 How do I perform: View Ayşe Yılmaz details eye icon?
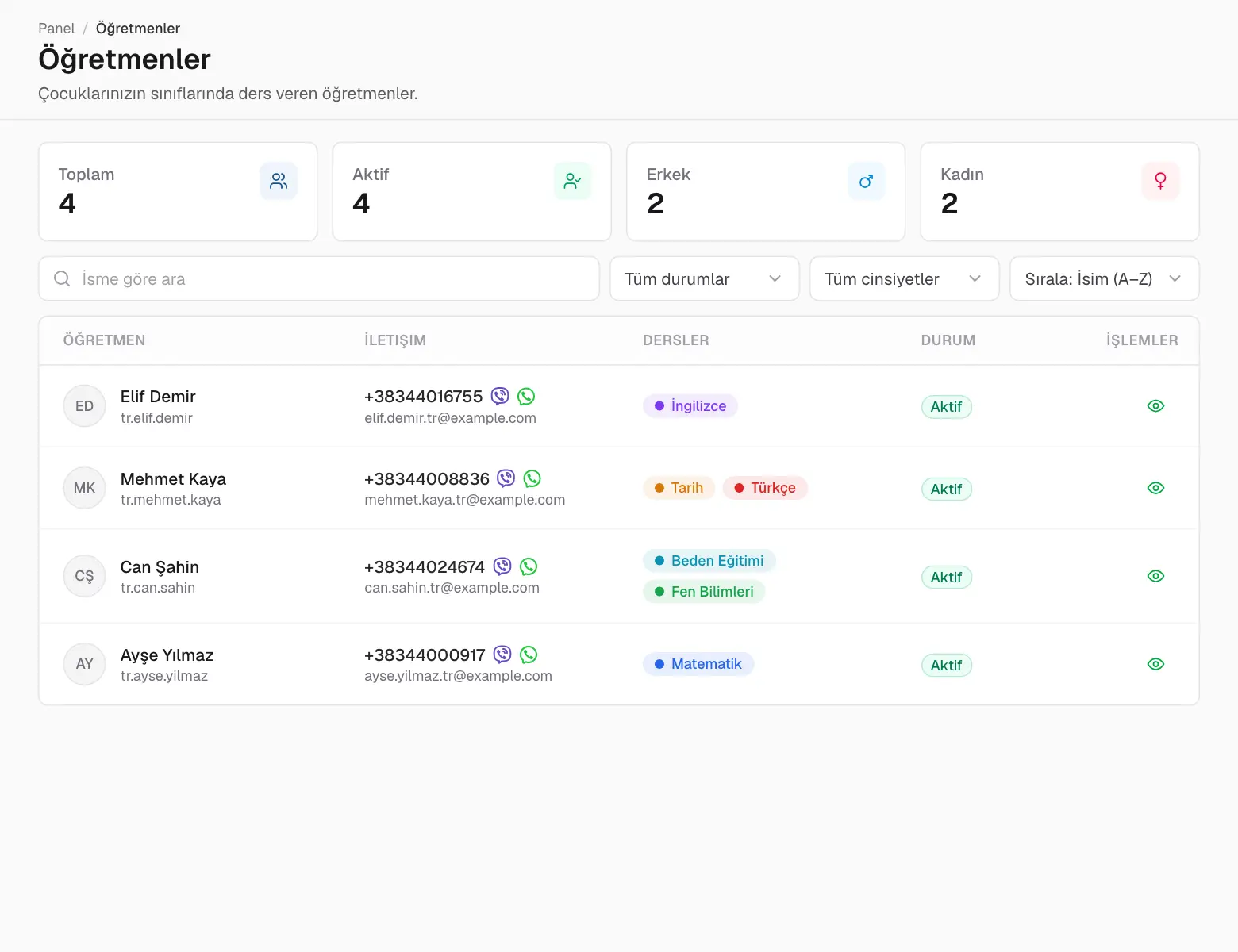1155,664
